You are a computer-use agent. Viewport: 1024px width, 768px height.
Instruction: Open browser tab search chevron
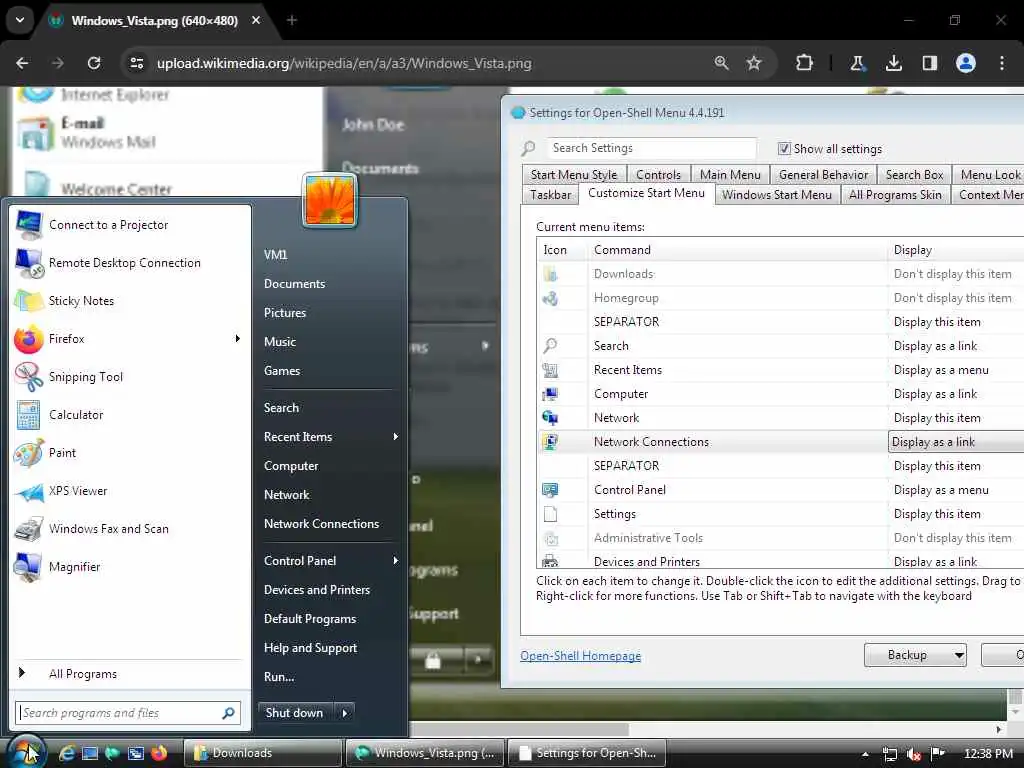20,20
